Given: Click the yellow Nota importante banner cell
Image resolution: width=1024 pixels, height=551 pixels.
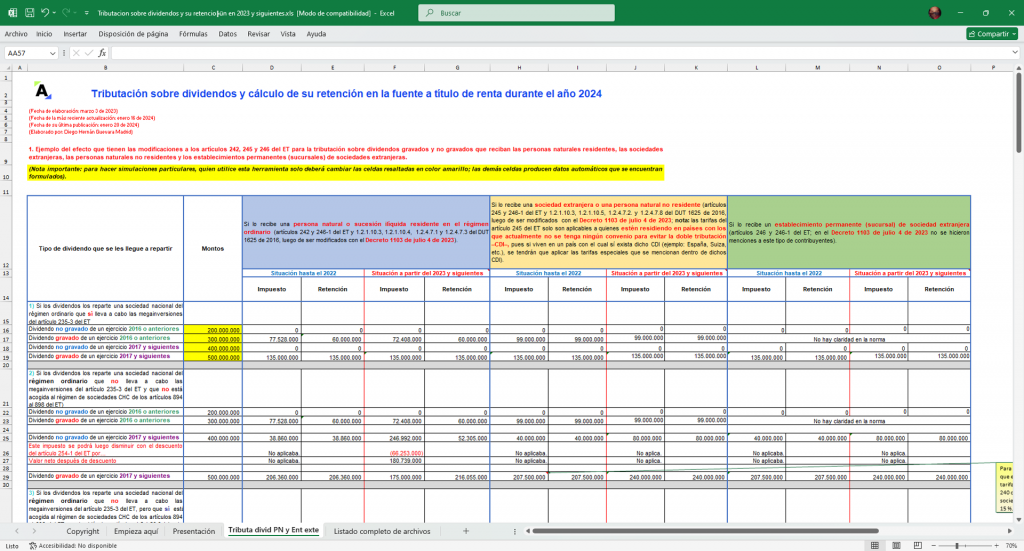Looking at the screenshot, I should click(x=345, y=172).
